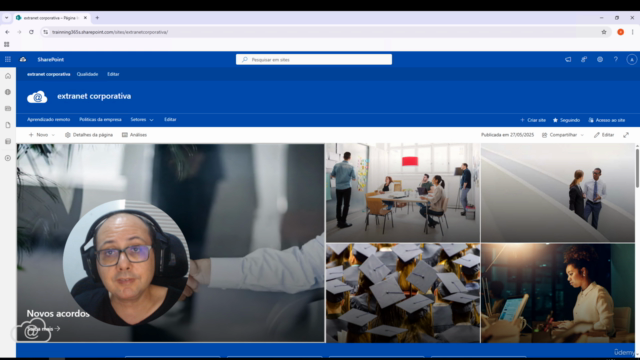Viewport: 640px width, 360px height.
Task: Click Publicada em 27/05/2025 text
Action: click(507, 135)
